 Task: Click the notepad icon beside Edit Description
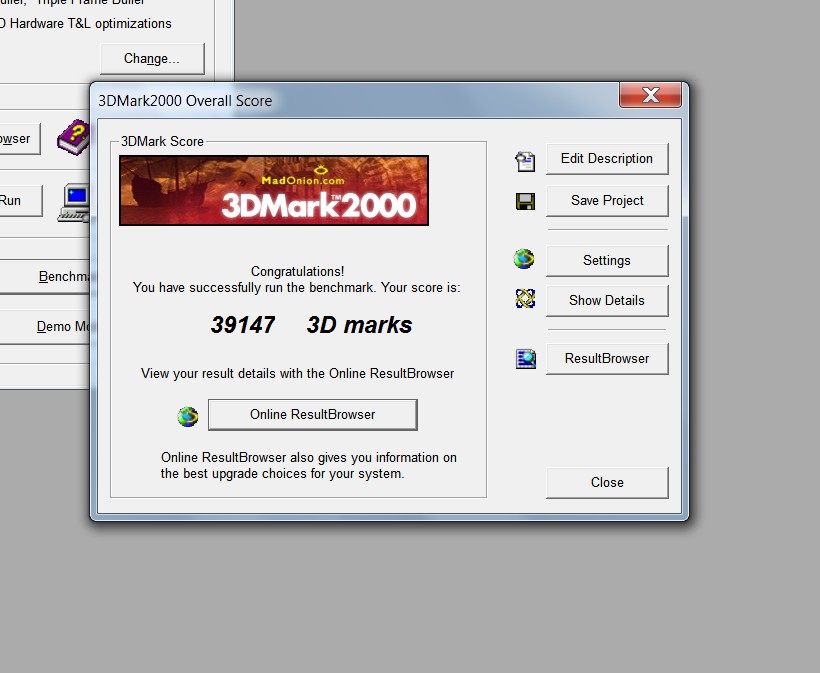[525, 162]
